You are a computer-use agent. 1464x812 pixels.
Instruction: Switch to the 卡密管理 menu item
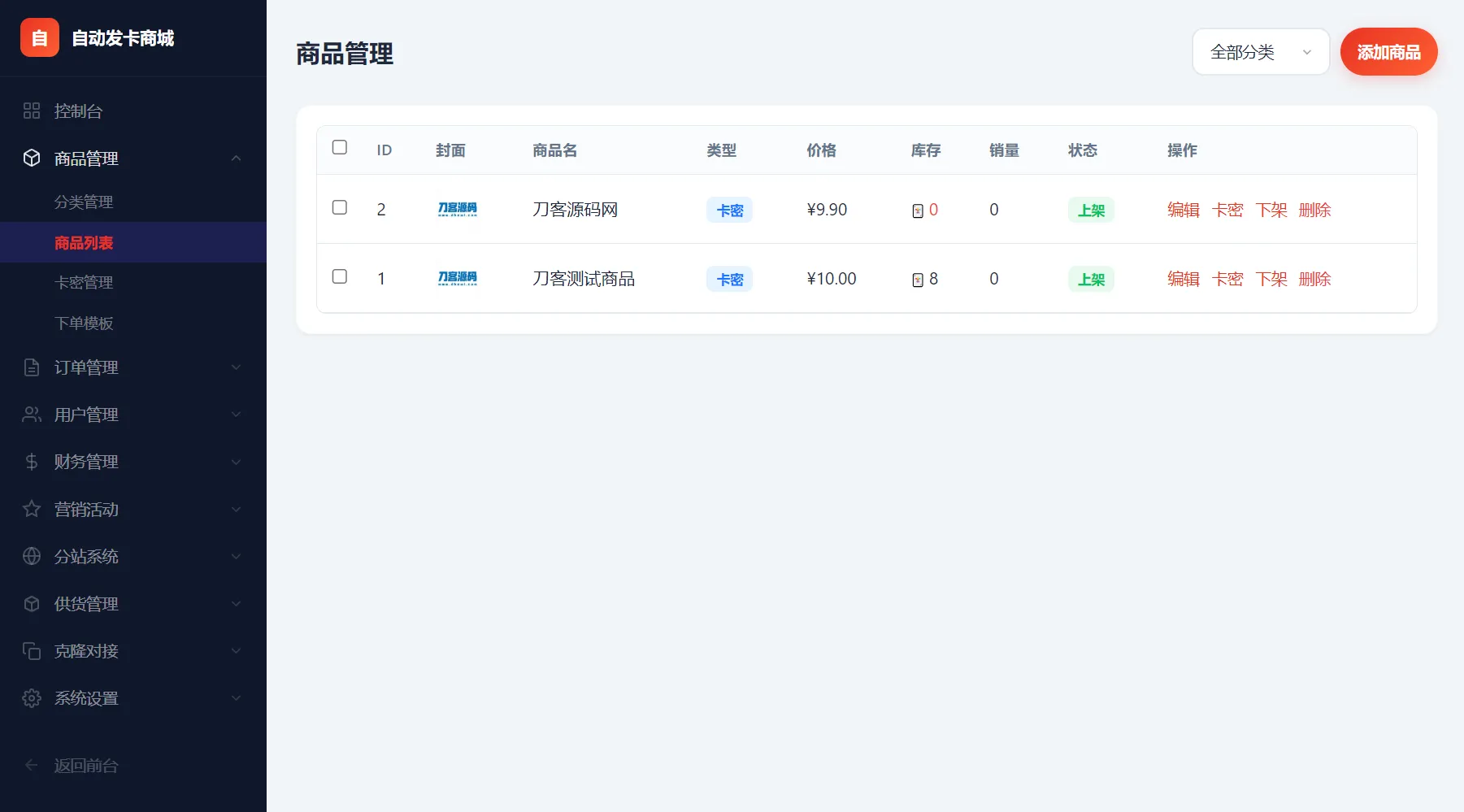pos(85,282)
